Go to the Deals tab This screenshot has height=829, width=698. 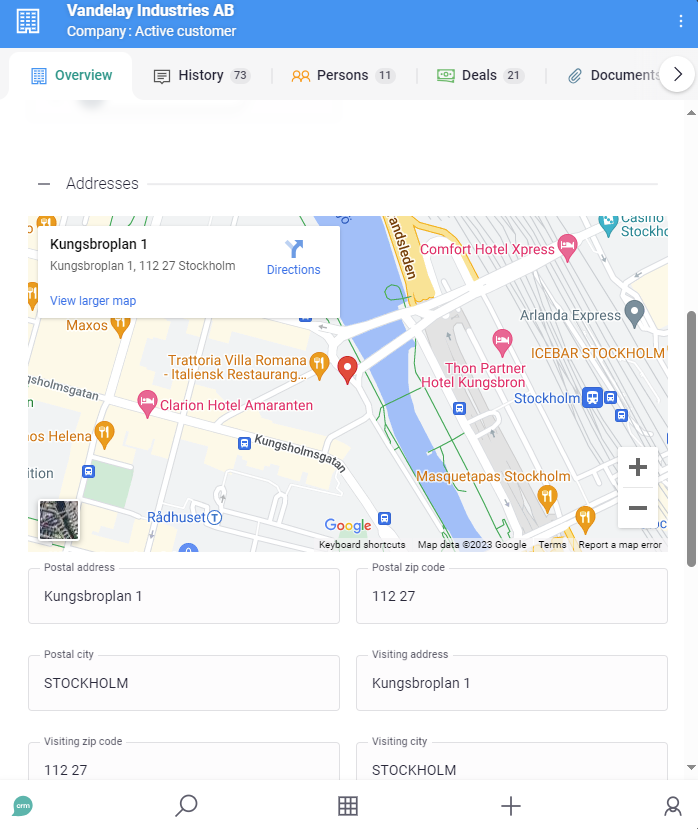pos(479,76)
